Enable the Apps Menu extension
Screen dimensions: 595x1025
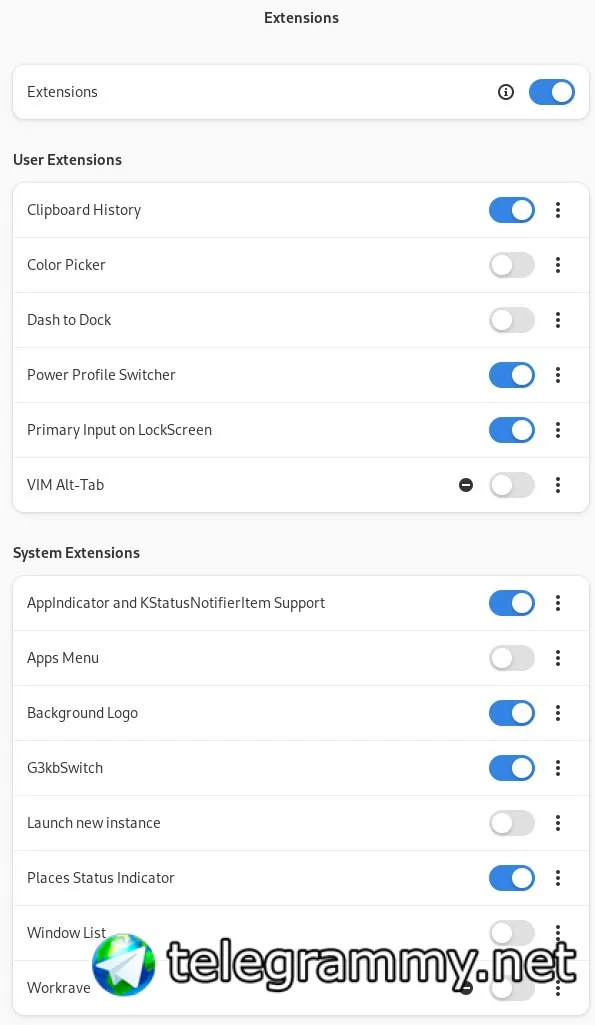[x=512, y=658]
